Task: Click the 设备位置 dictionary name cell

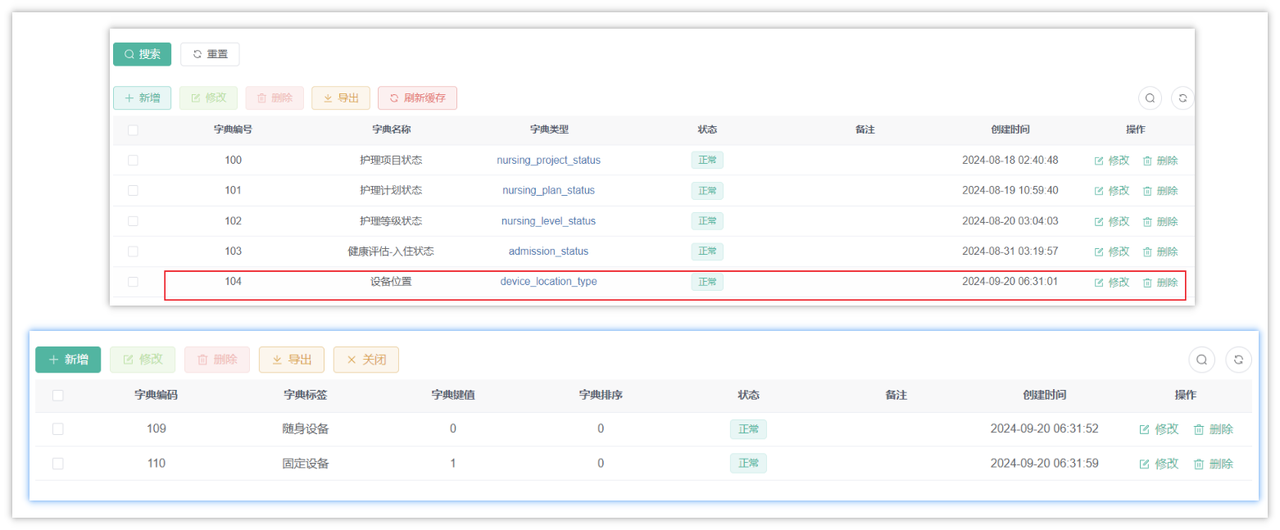Action: (391, 281)
